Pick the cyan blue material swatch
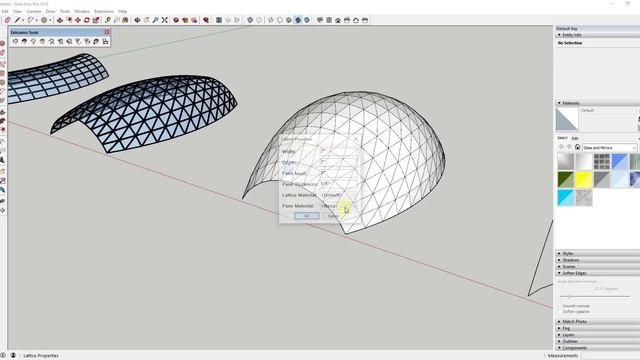 click(x=566, y=198)
